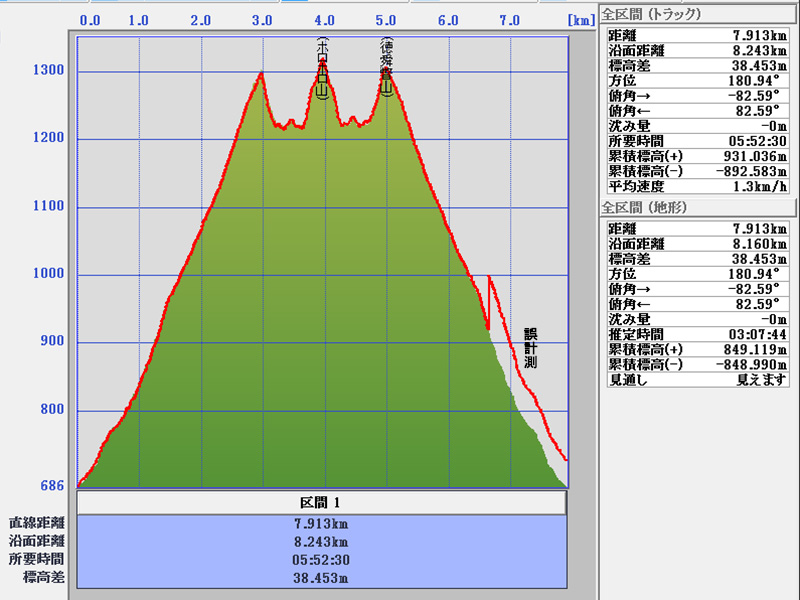Select 累積標高(+) 931.036m in track panel
This screenshot has height=600, width=800.
pyautogui.click(x=698, y=156)
